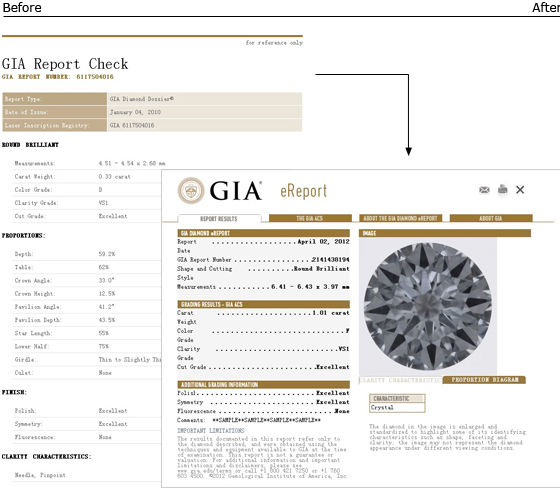The image size is (560, 489).
Task: Click Needle, Pinpoint clarity characteristics
Action: [40, 475]
